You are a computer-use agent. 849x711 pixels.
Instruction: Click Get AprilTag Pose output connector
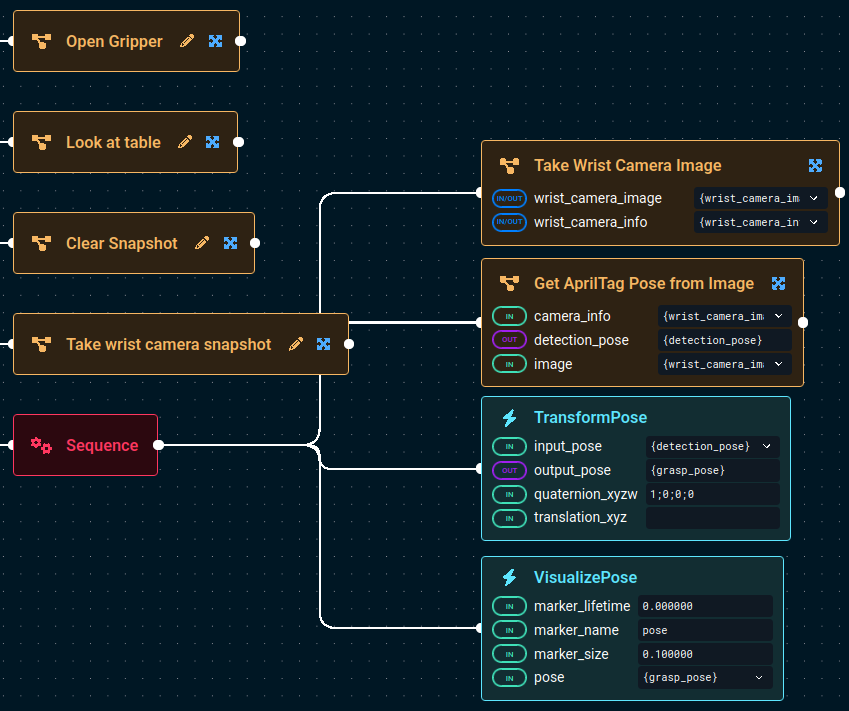(804, 323)
